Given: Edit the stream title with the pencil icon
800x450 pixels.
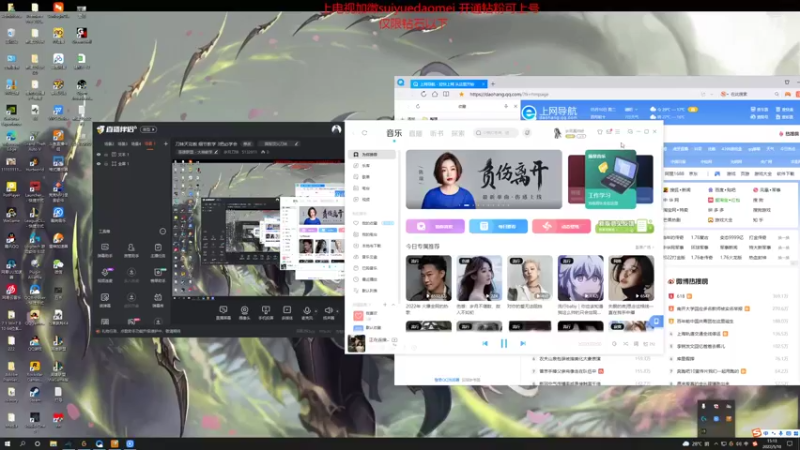Looking at the screenshot, I should point(297,144).
